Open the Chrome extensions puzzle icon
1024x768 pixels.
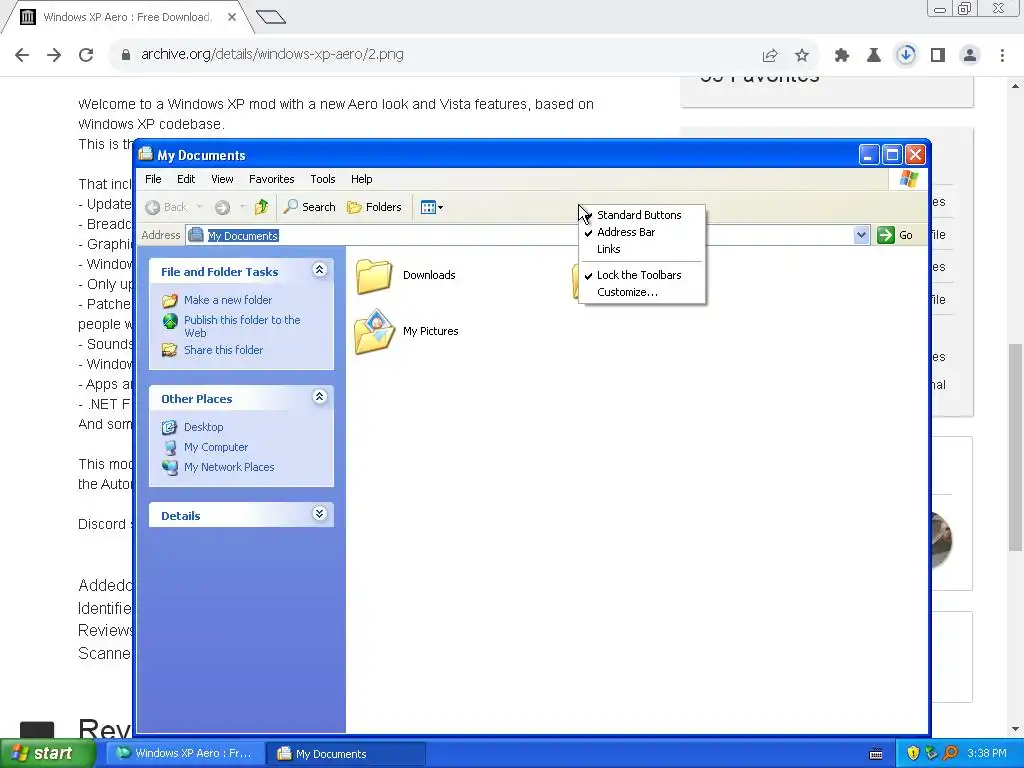point(842,56)
